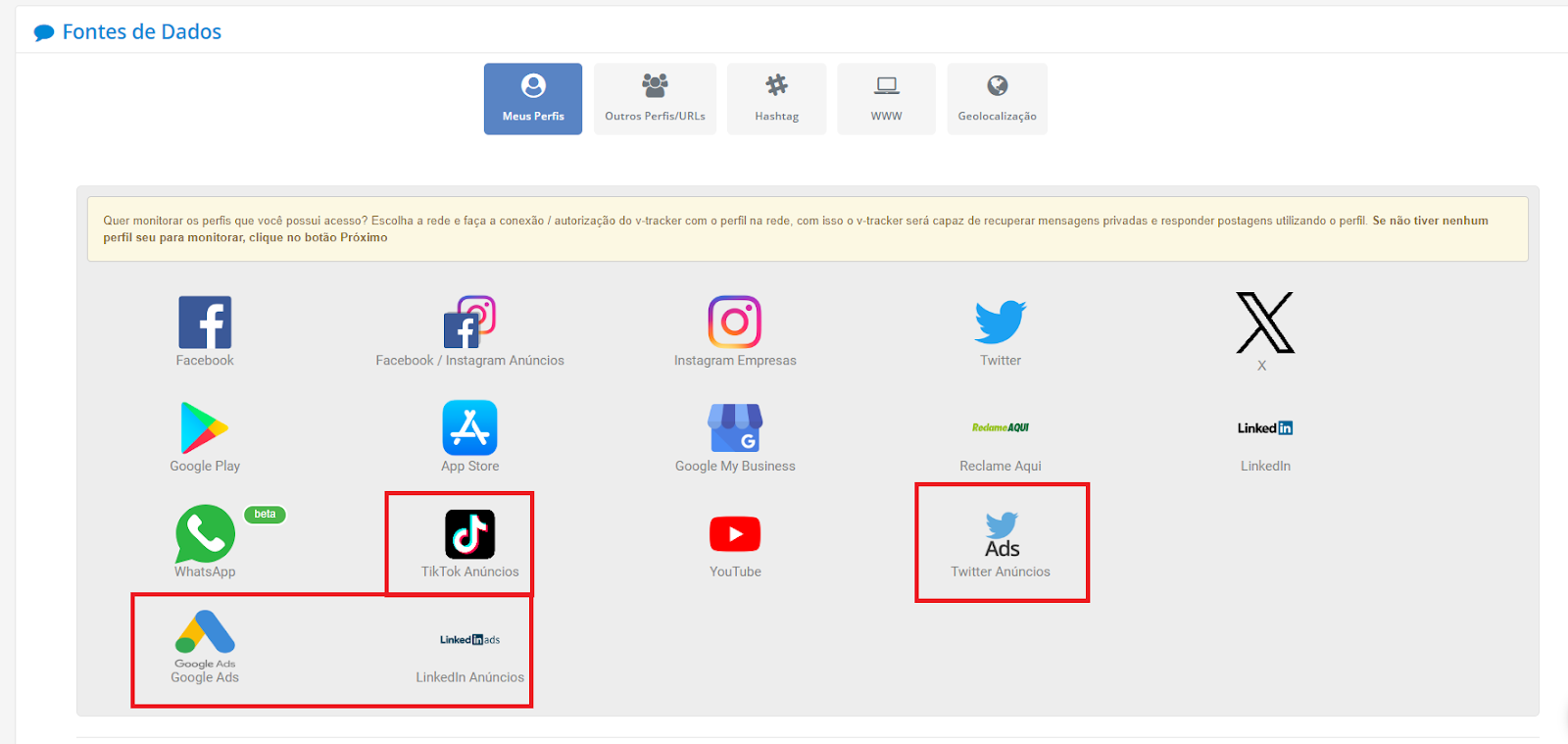Open the Google Play source icon
This screenshot has width=1568, height=744.
coord(205,427)
